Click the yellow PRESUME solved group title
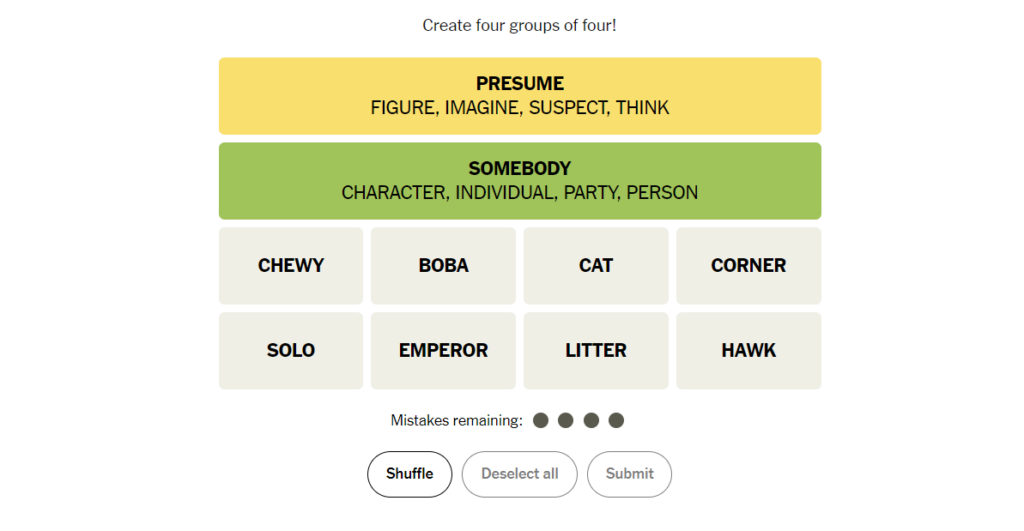Screen dimensions: 1024x531 [520, 84]
